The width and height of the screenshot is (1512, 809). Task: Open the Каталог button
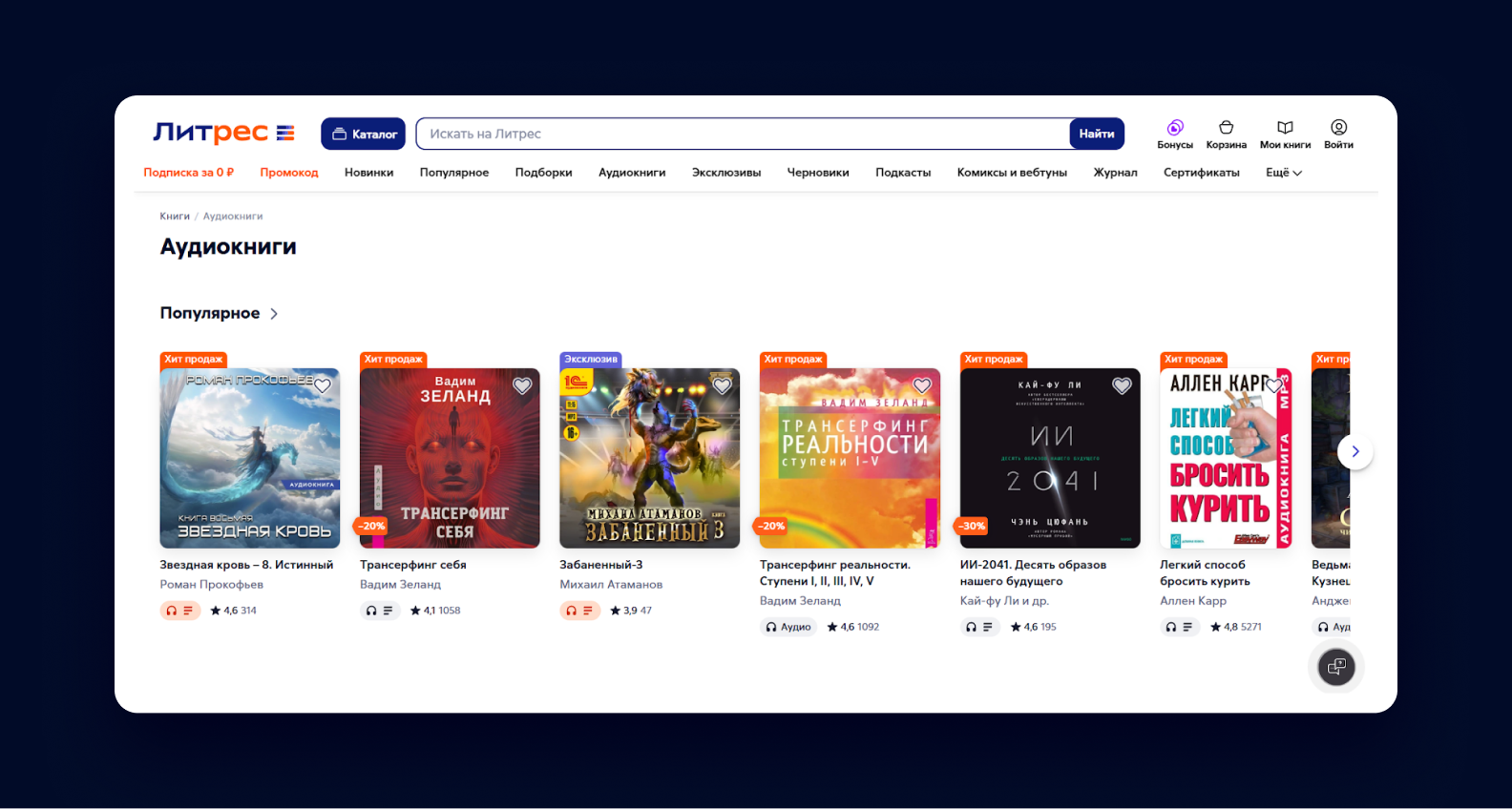click(x=364, y=134)
